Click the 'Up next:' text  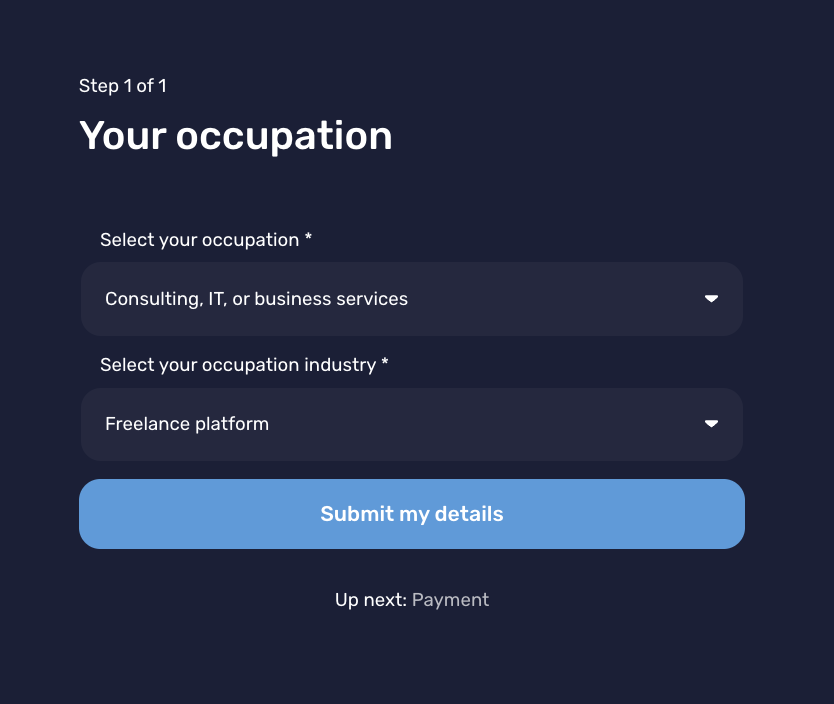(371, 600)
